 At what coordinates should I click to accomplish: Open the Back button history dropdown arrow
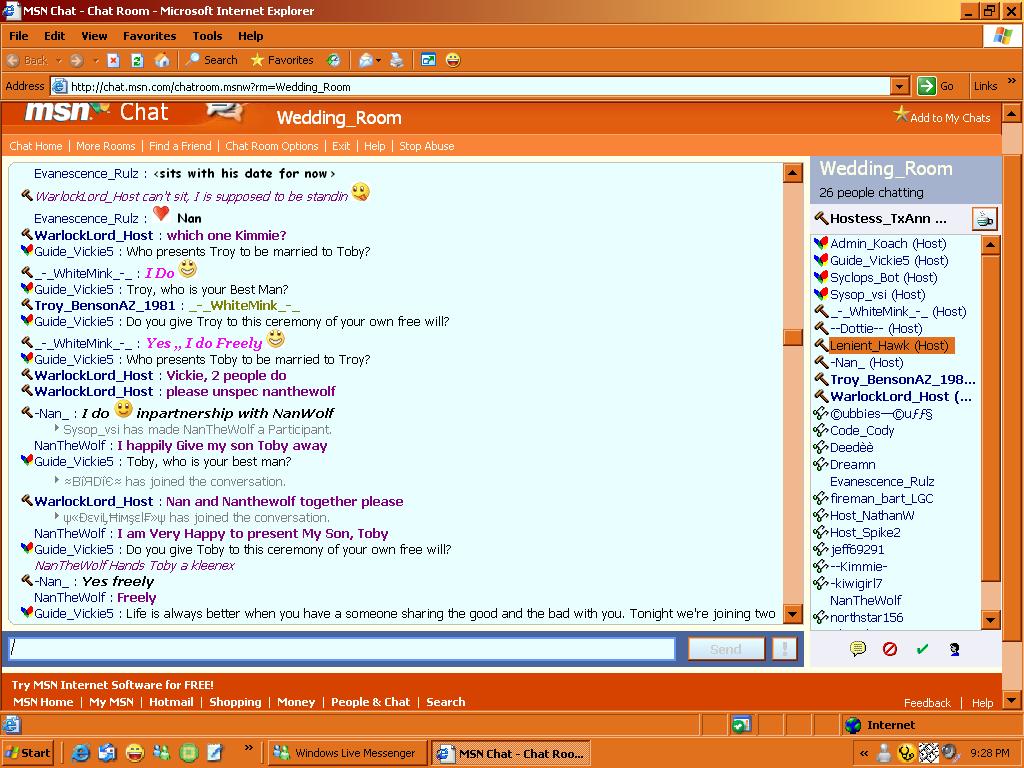(58, 61)
